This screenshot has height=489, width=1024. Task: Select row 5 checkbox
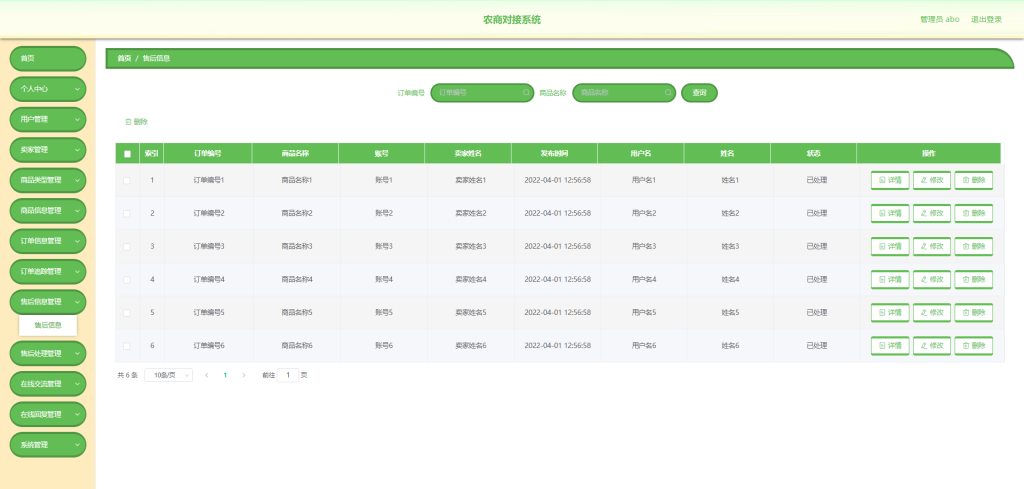point(127,313)
